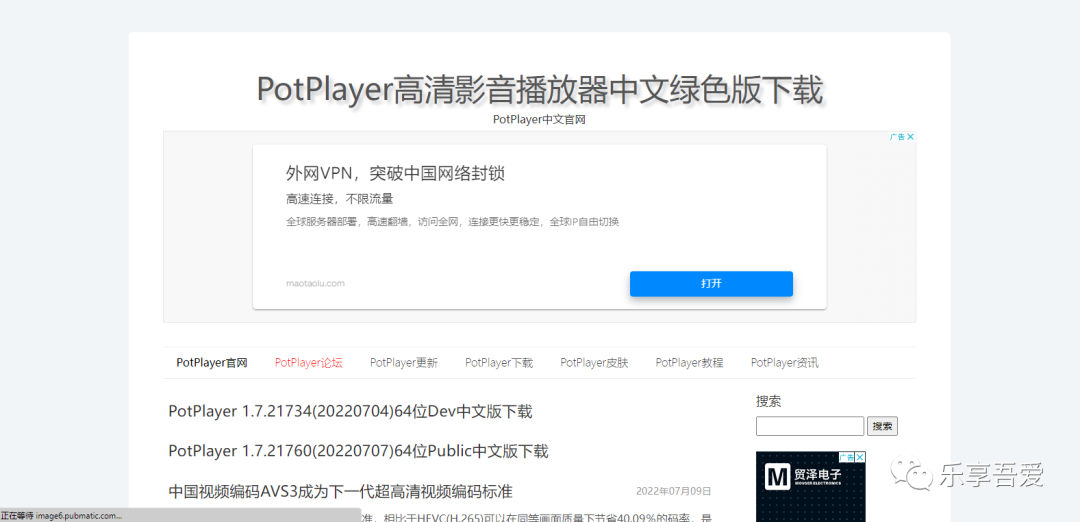Focus the sidebar search text field
Viewport: 1080px width, 522px height.
(809, 426)
